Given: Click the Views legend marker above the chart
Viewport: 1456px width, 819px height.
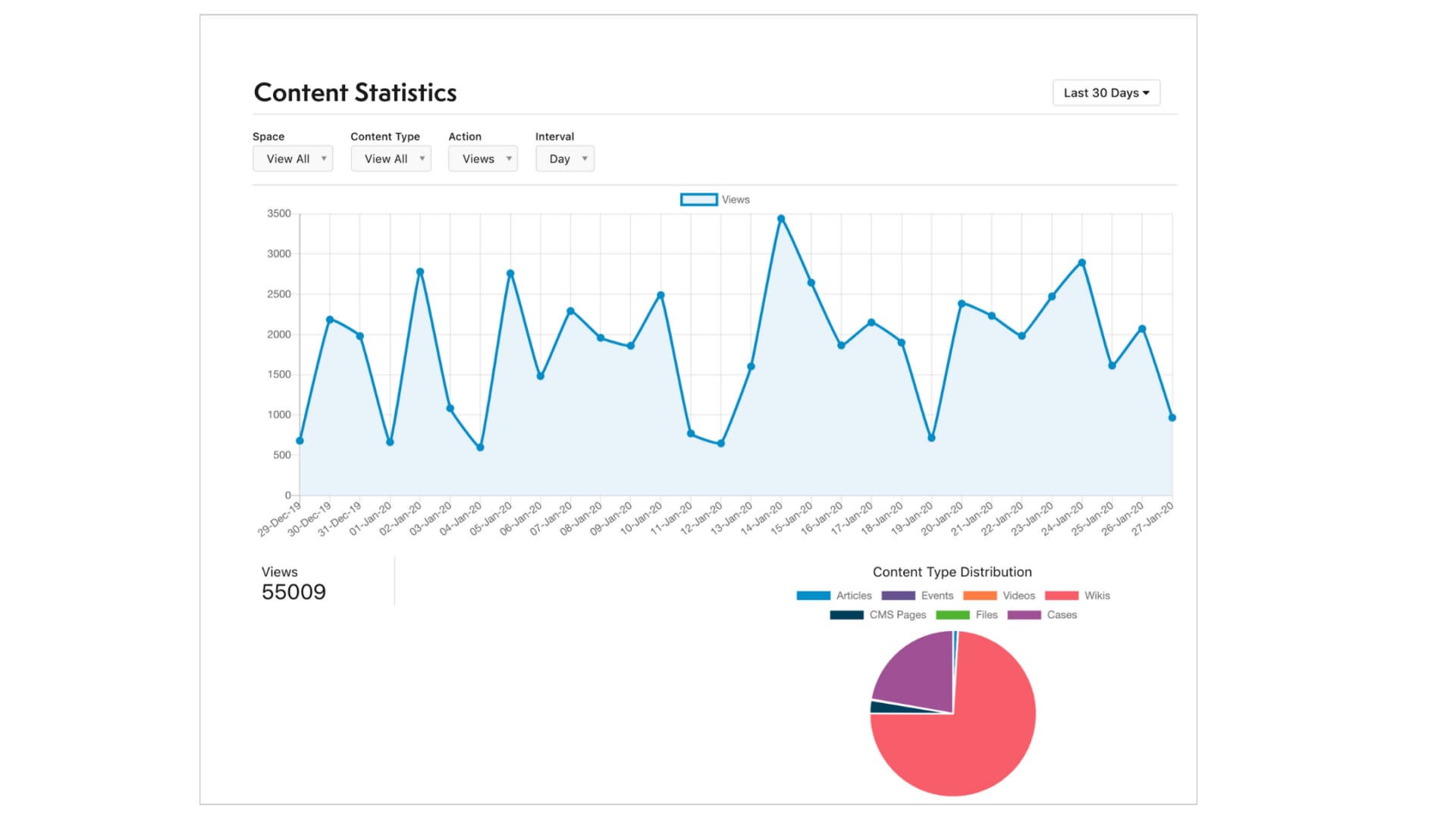Looking at the screenshot, I should pyautogui.click(x=698, y=199).
